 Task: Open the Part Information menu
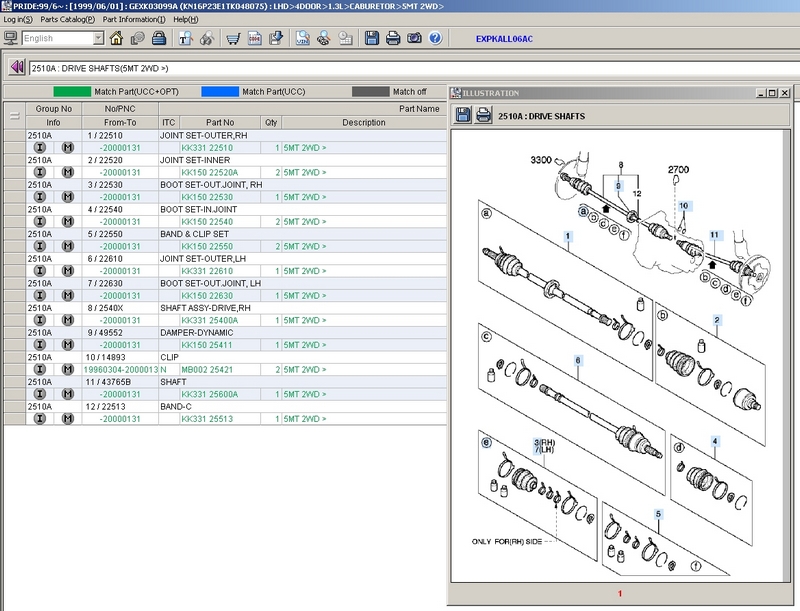pyautogui.click(x=134, y=19)
